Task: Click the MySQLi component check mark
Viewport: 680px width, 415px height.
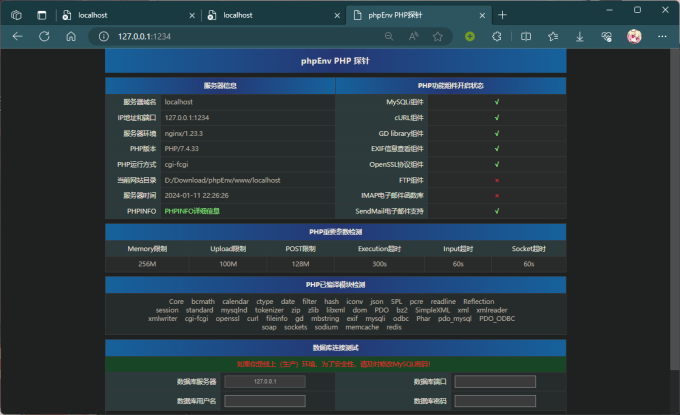Action: tap(497, 102)
